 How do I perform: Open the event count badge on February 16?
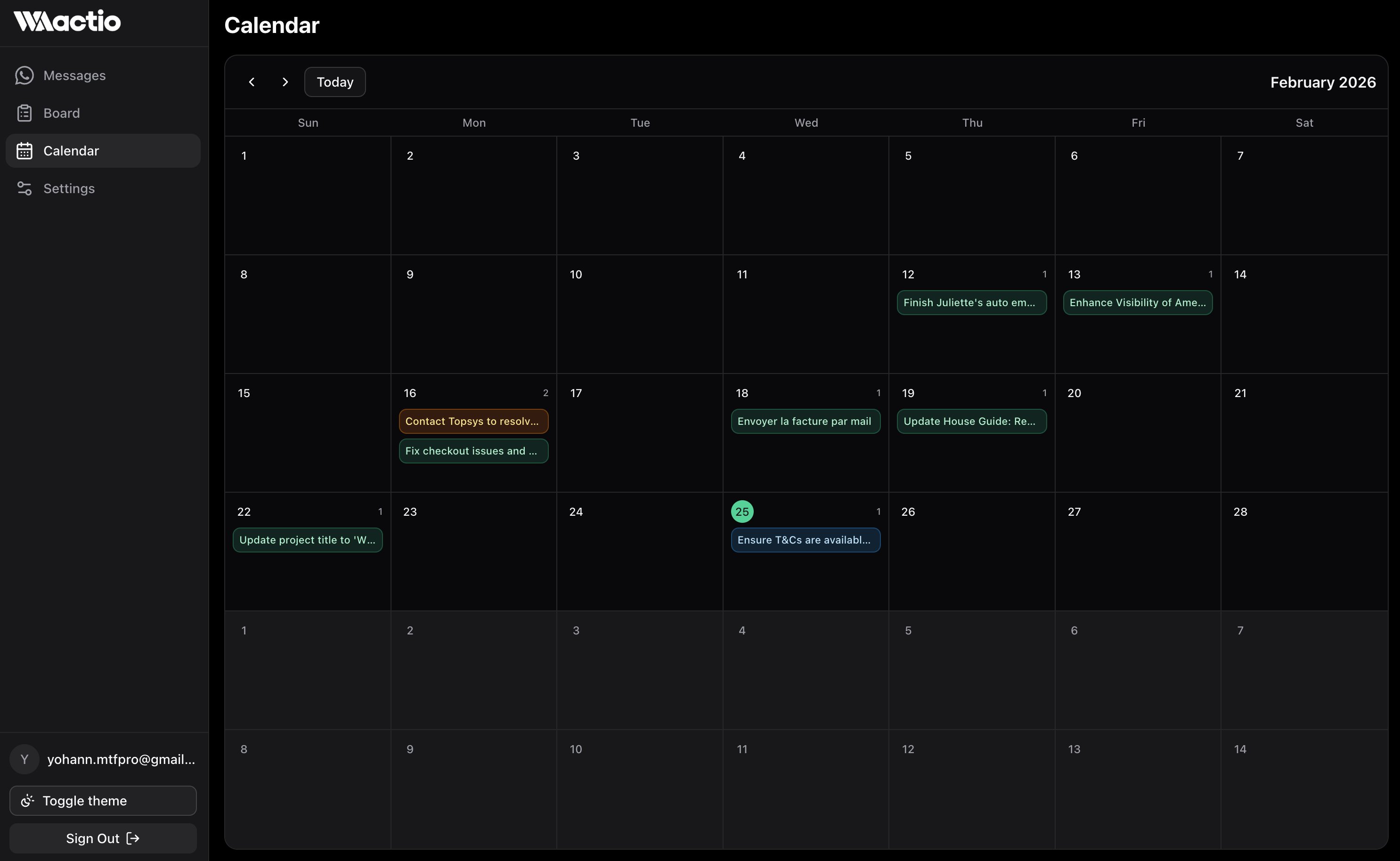point(545,392)
